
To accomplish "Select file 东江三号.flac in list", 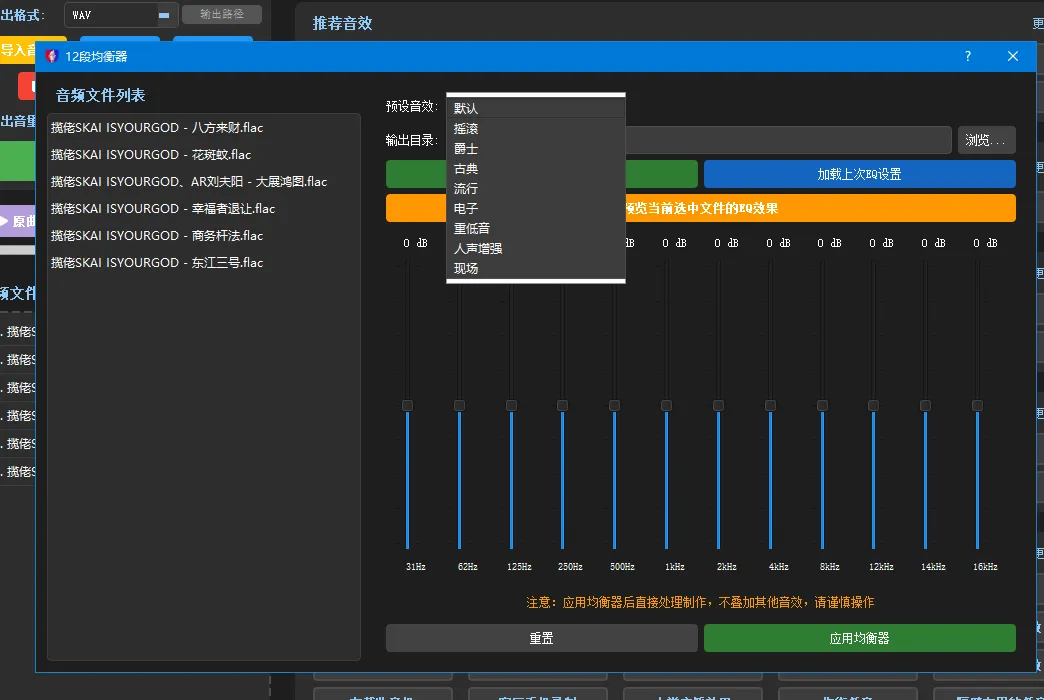I will [x=204, y=262].
